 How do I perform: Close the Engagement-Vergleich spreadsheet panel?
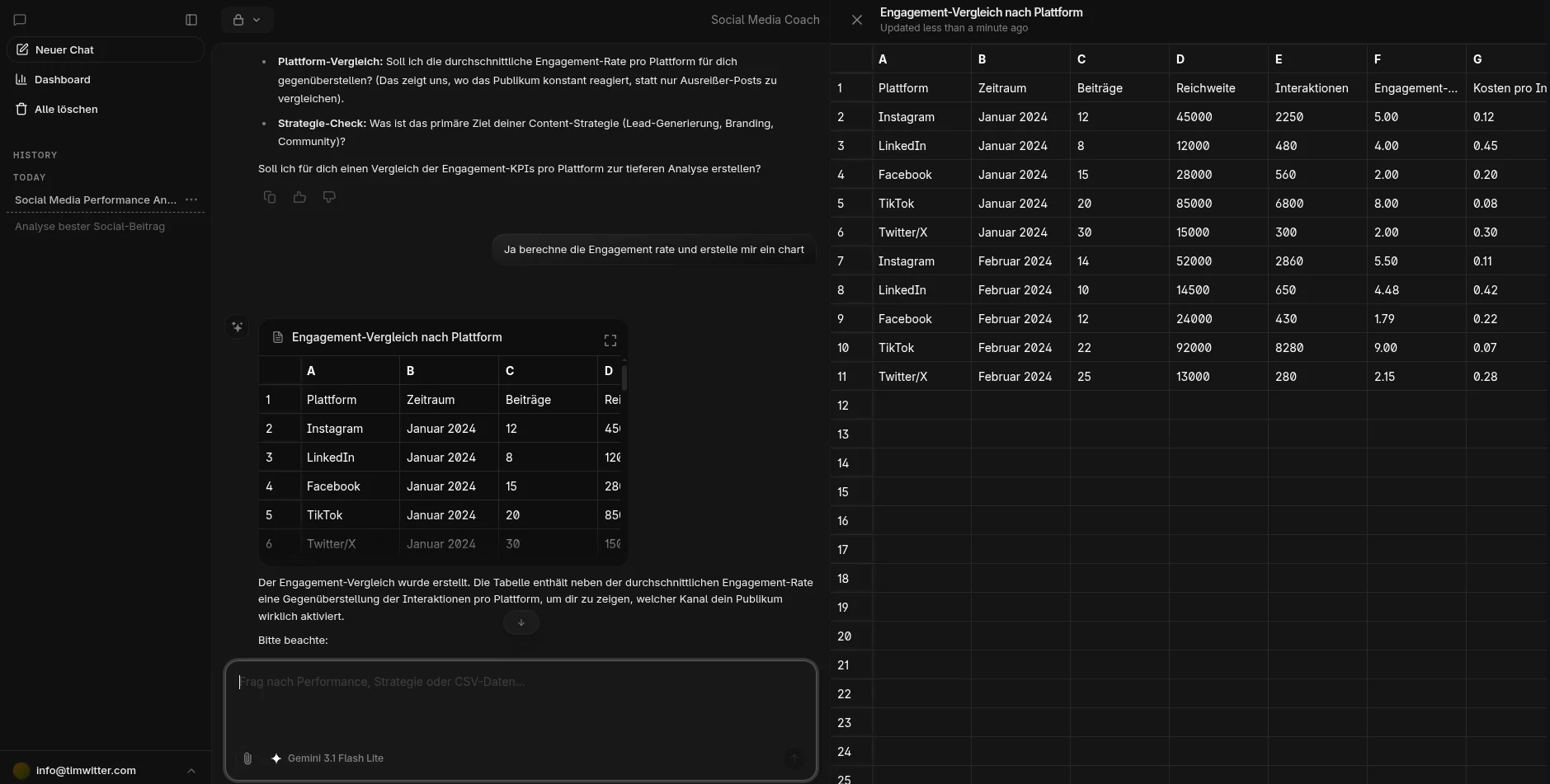[857, 20]
